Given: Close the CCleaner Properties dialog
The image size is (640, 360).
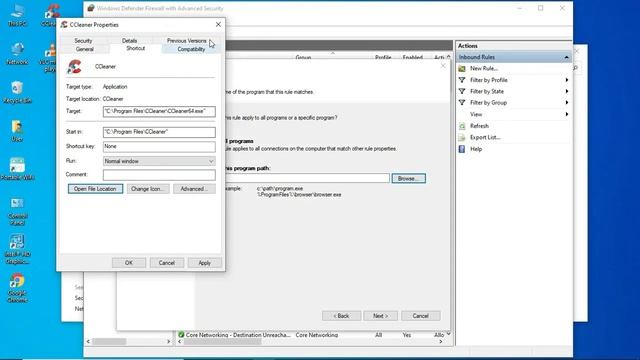Looking at the screenshot, I should pos(218,24).
